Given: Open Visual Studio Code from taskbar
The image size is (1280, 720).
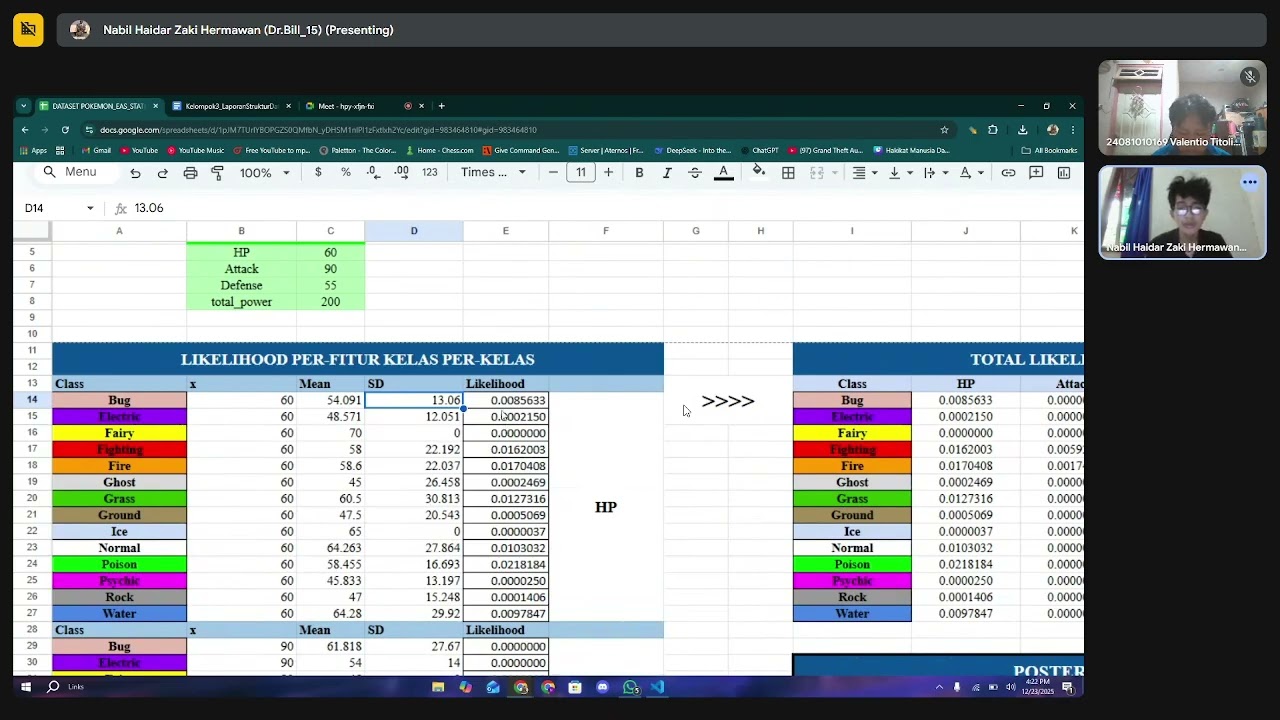Looking at the screenshot, I should pos(657,687).
